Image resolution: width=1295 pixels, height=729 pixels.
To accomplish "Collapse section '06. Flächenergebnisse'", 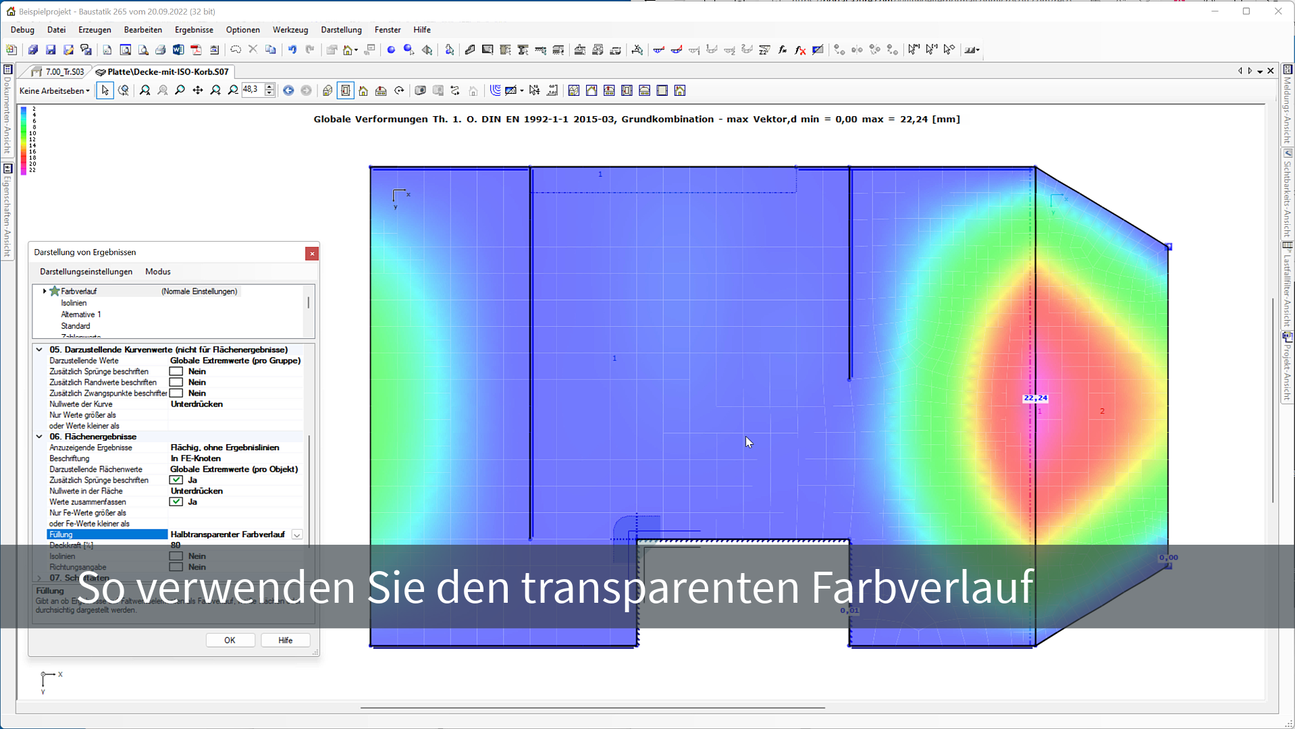I will pos(40,436).
